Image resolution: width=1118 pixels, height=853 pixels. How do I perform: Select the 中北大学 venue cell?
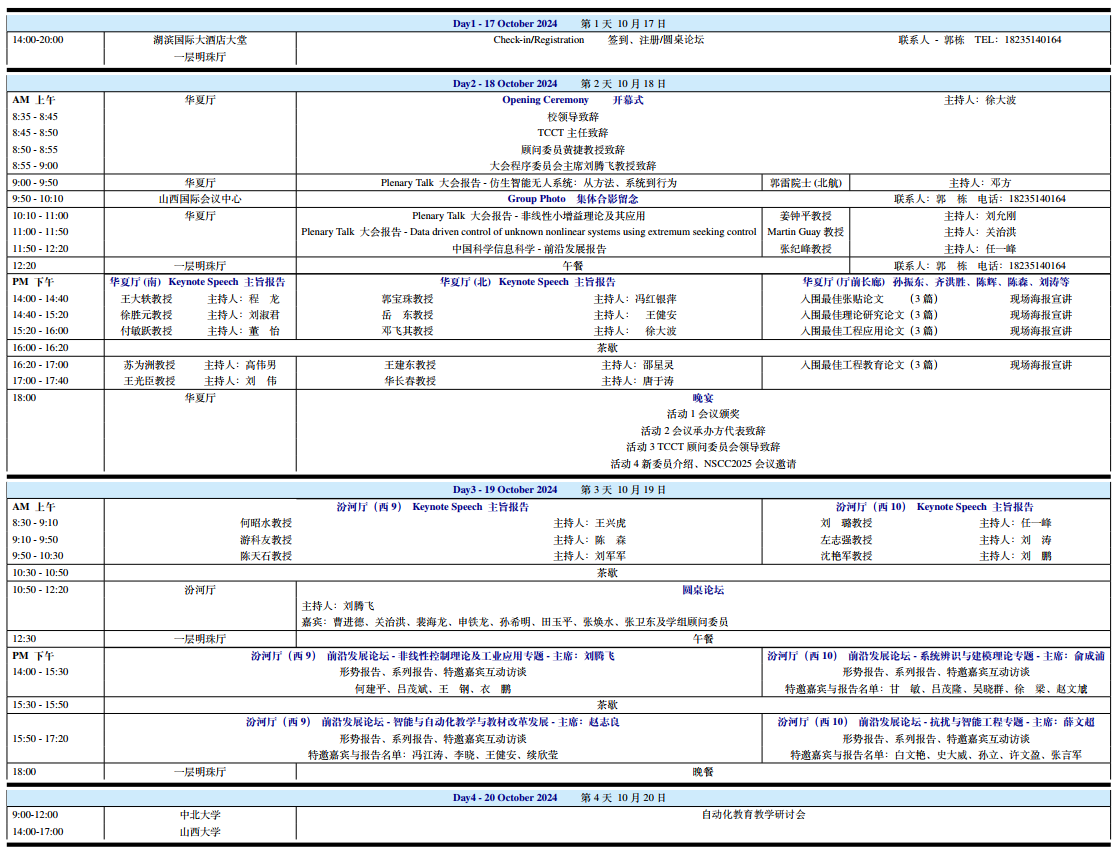pyautogui.click(x=200, y=815)
